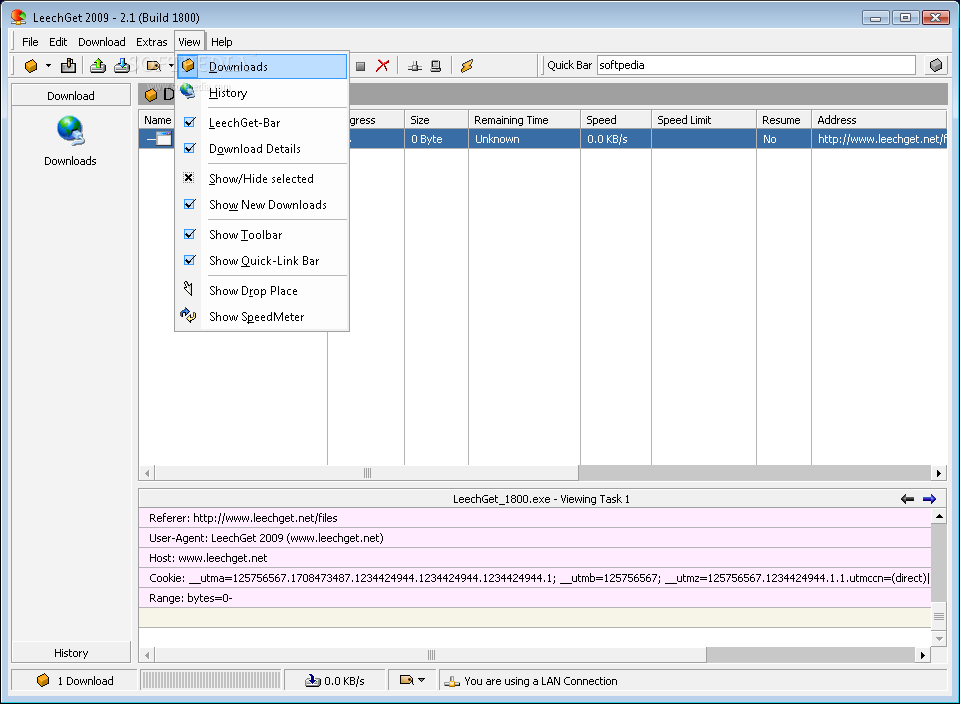Click the details pane scroll-up arrow
The height and width of the screenshot is (704, 960).
coord(939,516)
